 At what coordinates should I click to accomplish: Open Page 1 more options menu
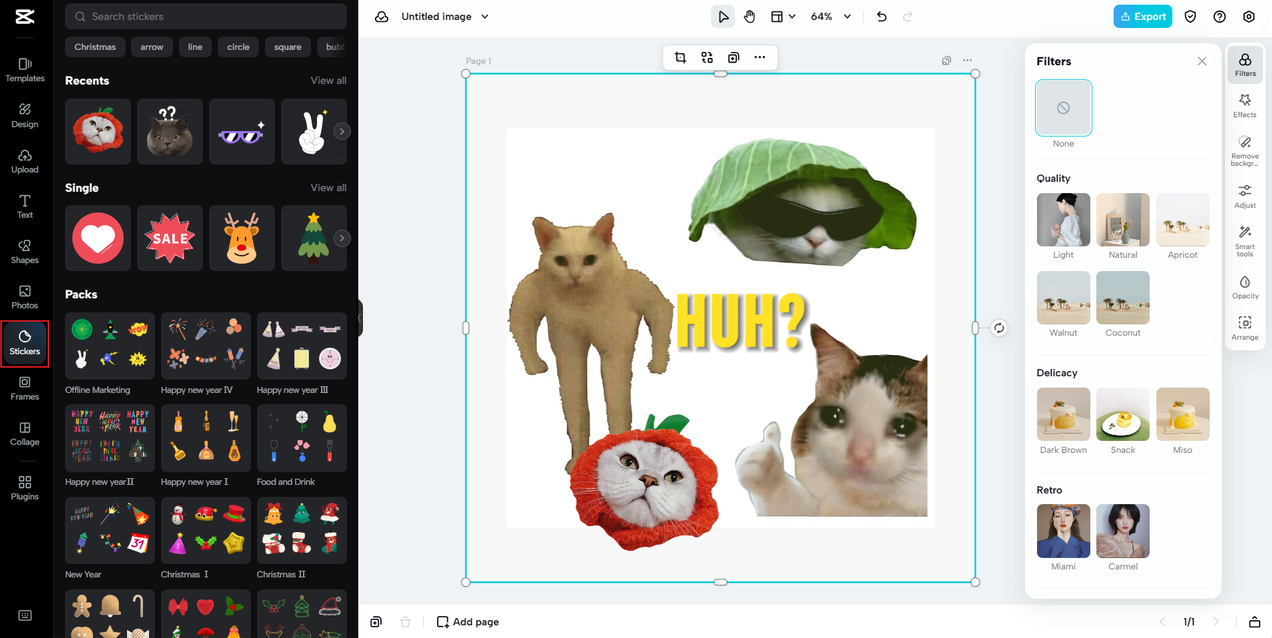[x=967, y=61]
